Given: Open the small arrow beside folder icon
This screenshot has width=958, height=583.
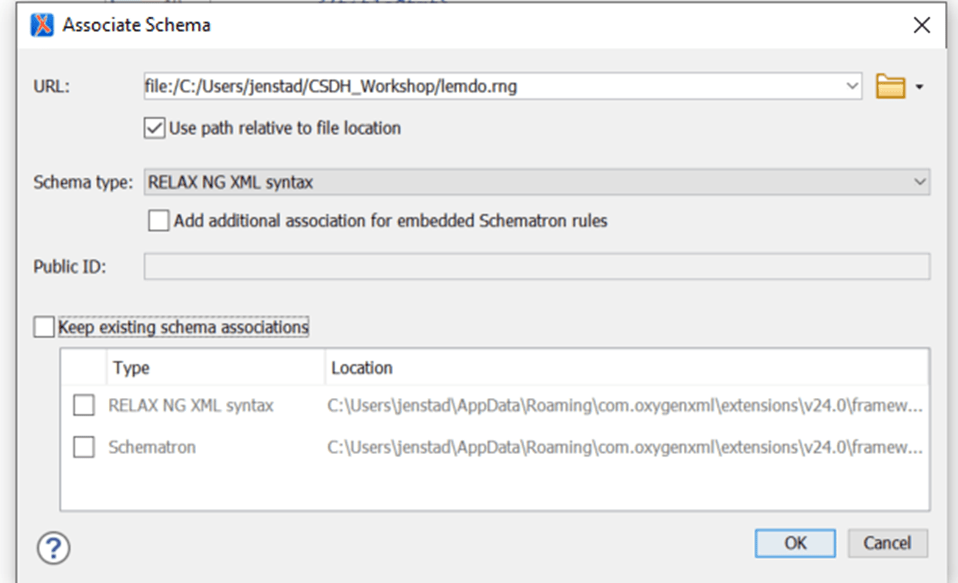Looking at the screenshot, I should click(x=919, y=88).
